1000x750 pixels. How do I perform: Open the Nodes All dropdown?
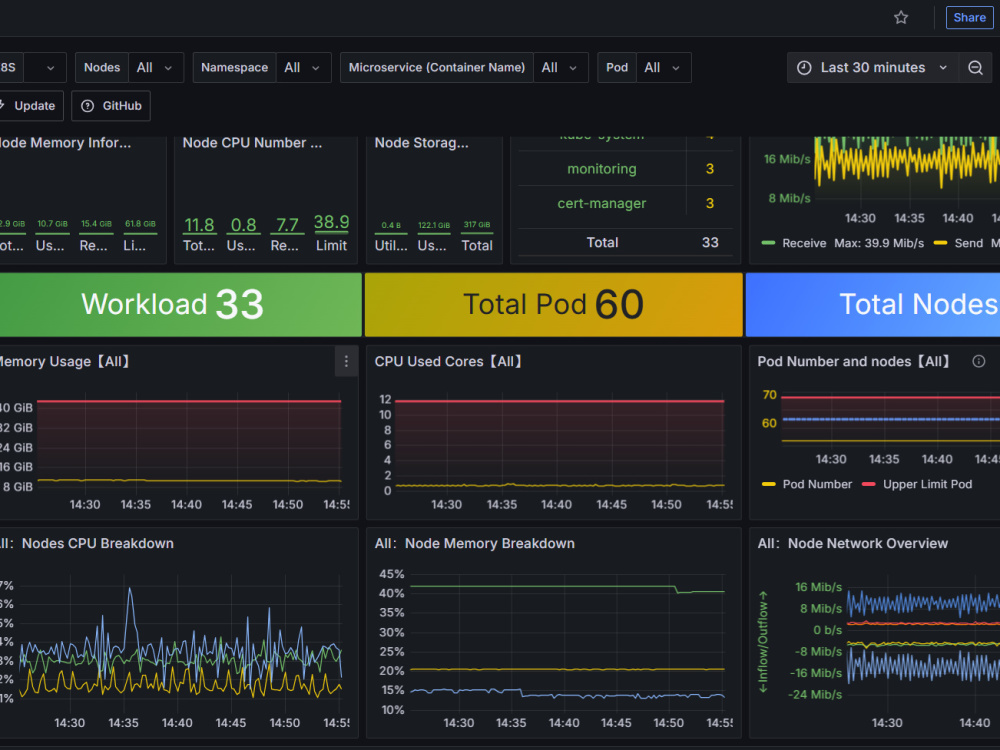pyautogui.click(x=155, y=68)
